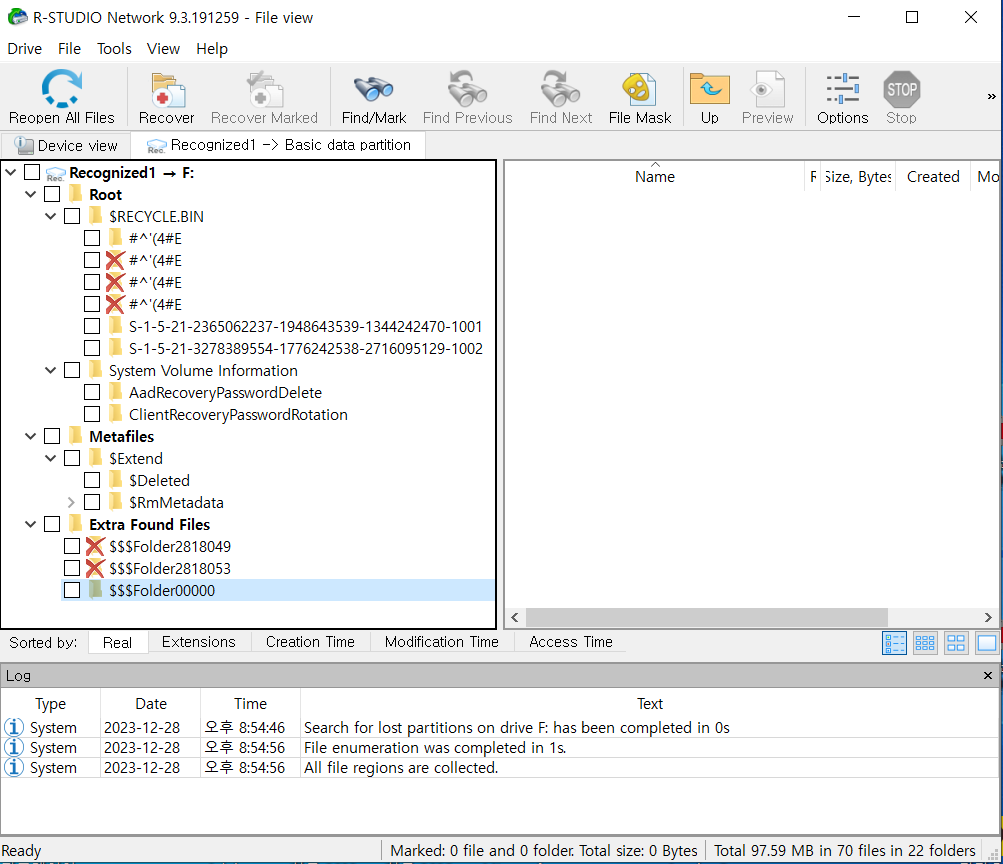Close the Log panel
This screenshot has height=864, width=1003.
click(x=988, y=676)
